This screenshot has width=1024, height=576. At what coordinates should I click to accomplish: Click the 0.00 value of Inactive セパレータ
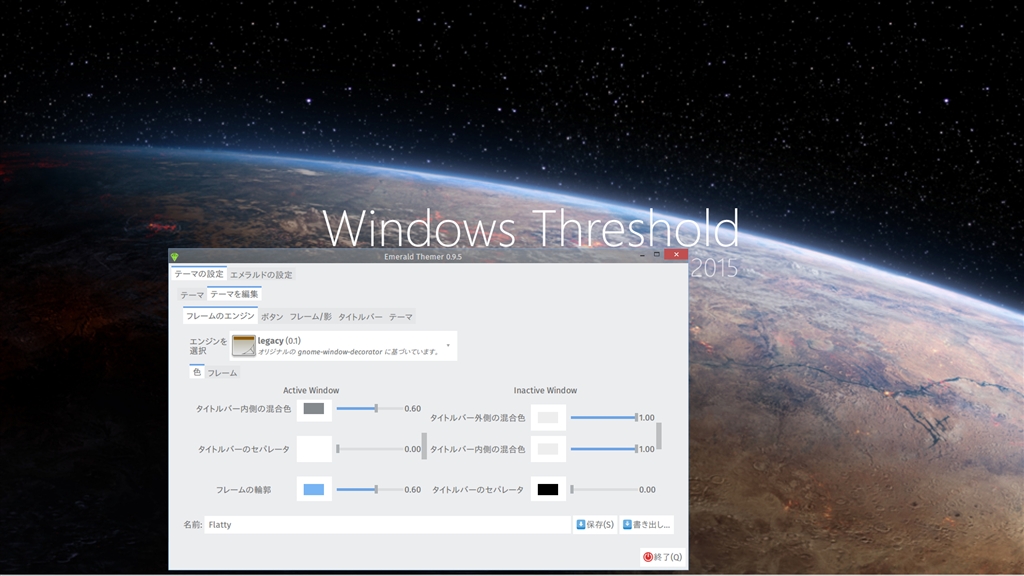click(x=647, y=490)
